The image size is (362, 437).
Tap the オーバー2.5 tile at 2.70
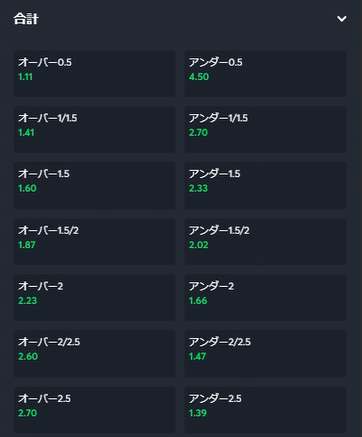94,410
